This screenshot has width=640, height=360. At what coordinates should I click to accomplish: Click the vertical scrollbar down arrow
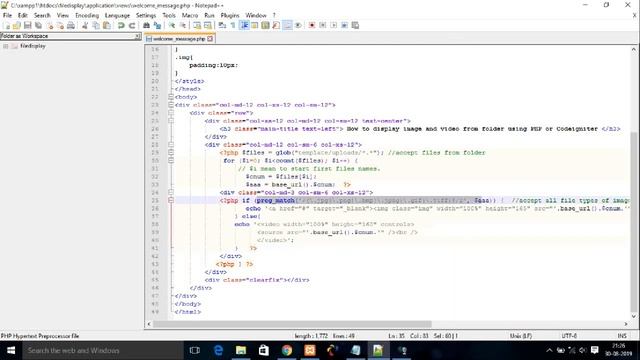click(633, 316)
